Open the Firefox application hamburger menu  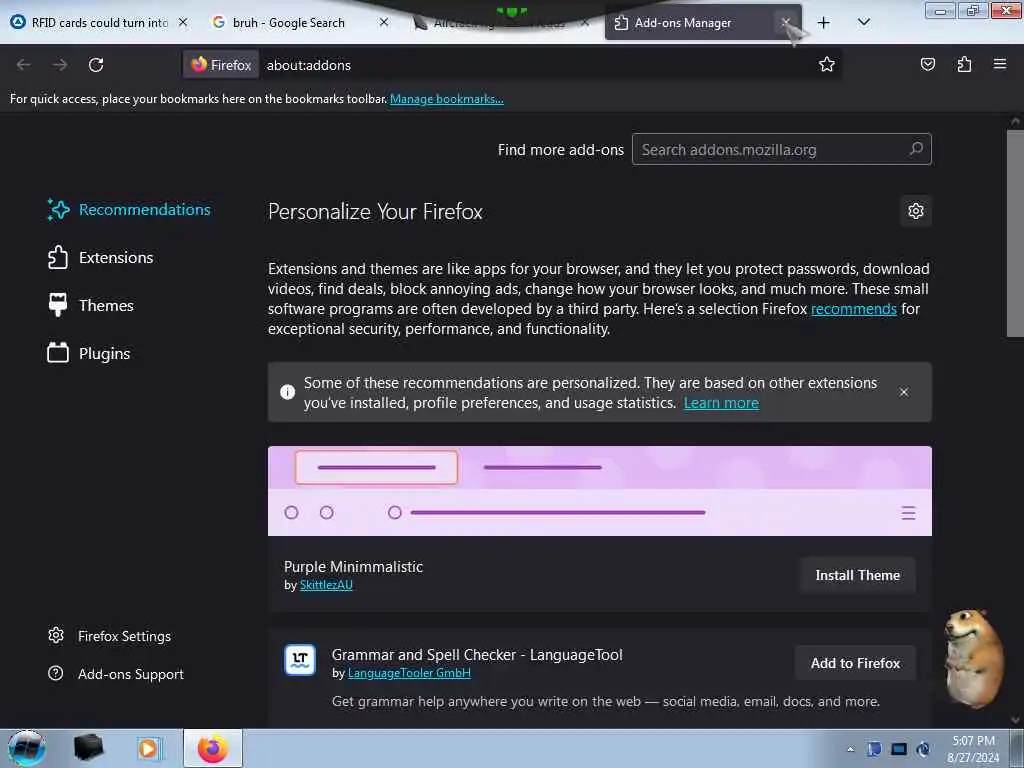point(1000,64)
